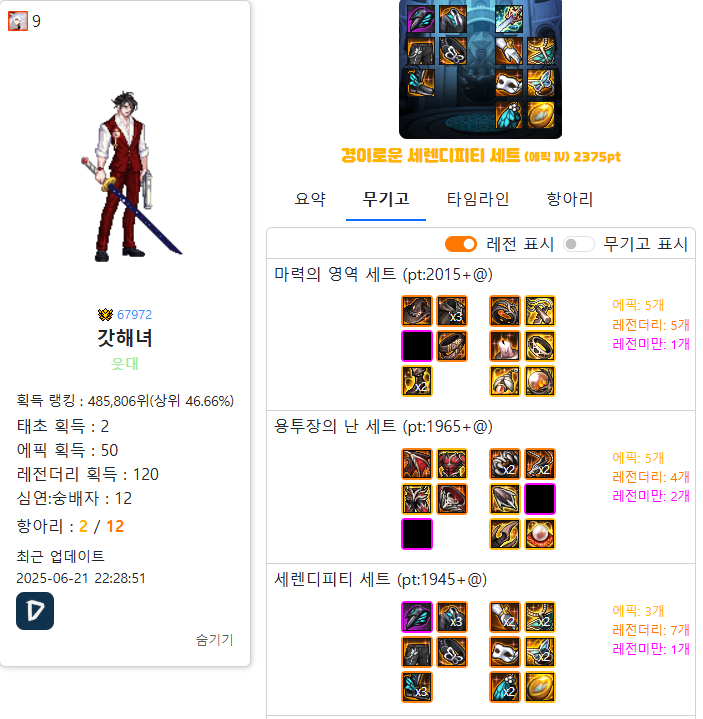Open the 항아리 tab
Image resolution: width=703 pixels, height=719 pixels.
tap(570, 199)
